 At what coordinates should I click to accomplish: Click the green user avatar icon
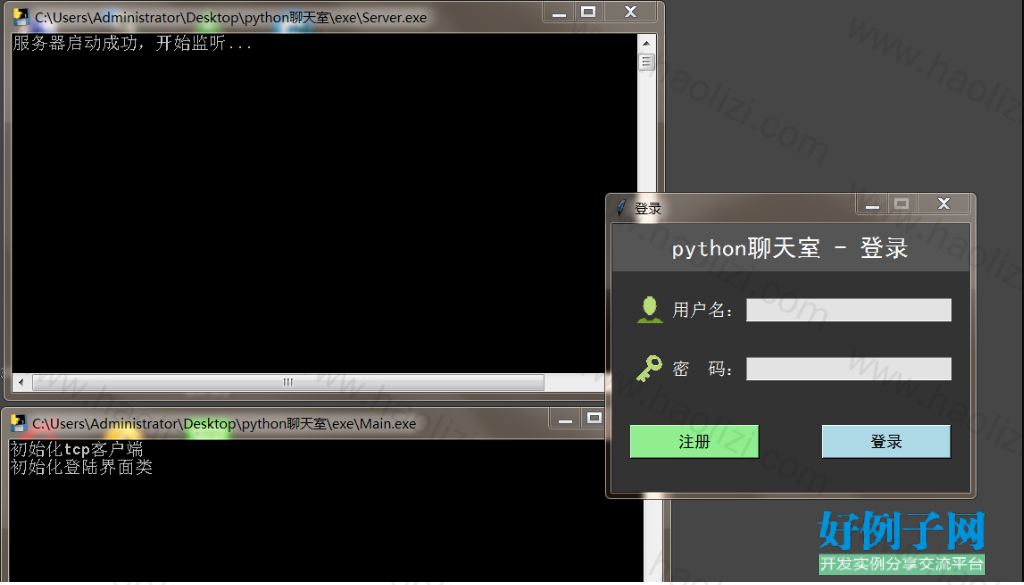[649, 309]
